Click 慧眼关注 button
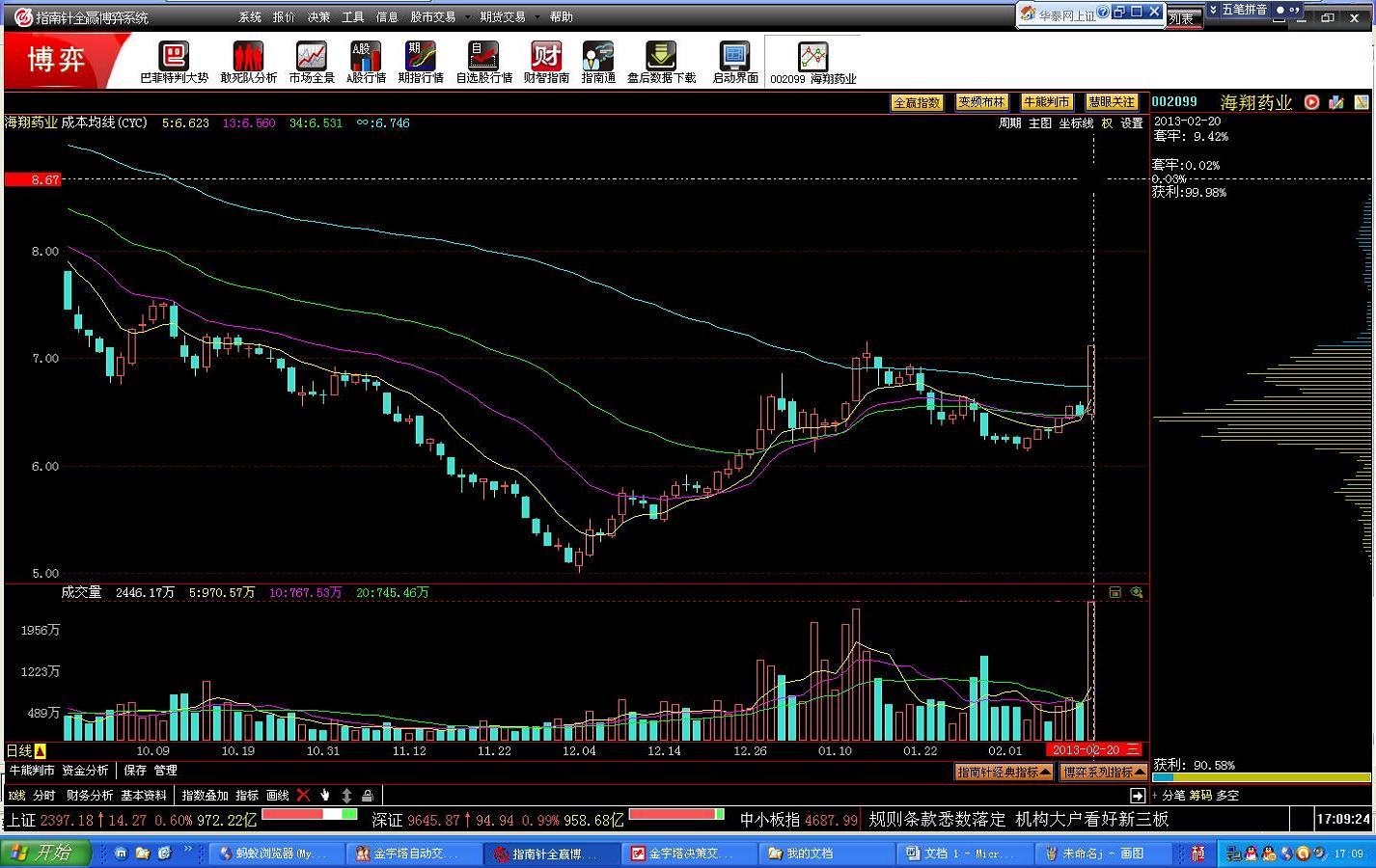Viewport: 1376px width, 868px height. tap(1112, 102)
